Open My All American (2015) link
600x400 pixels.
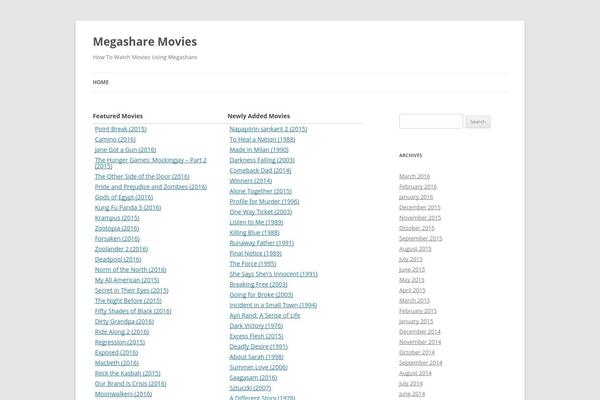[127, 280]
